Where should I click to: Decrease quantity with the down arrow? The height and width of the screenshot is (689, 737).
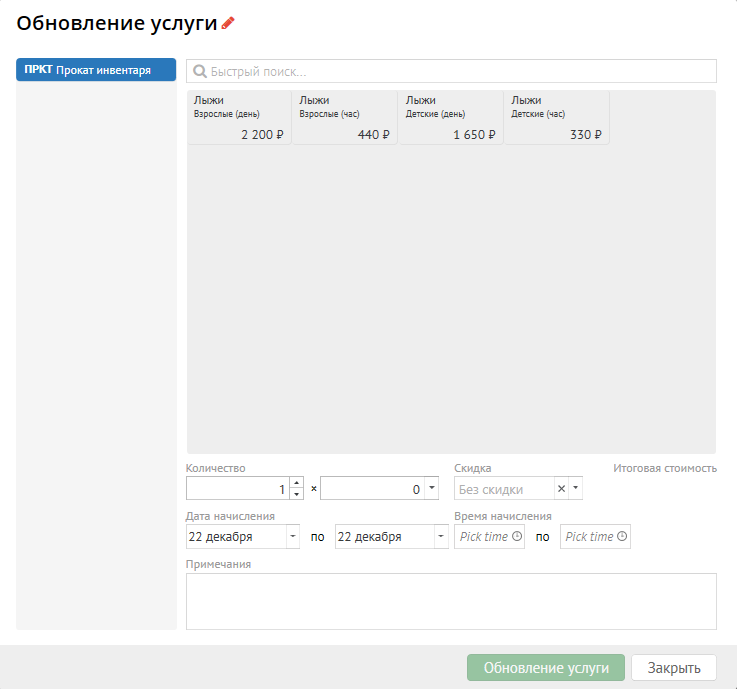296,494
